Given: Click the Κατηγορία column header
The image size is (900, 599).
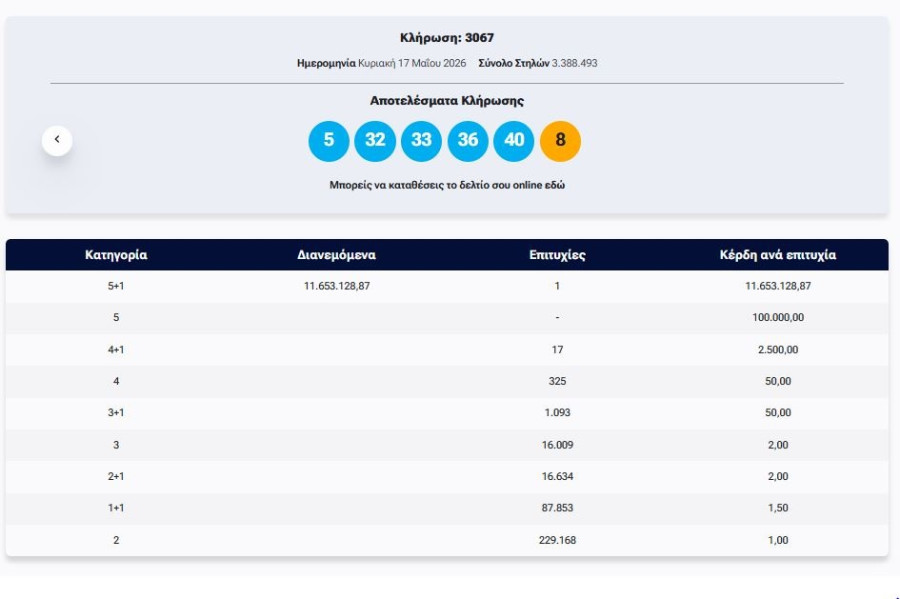Looking at the screenshot, I should 116,255.
